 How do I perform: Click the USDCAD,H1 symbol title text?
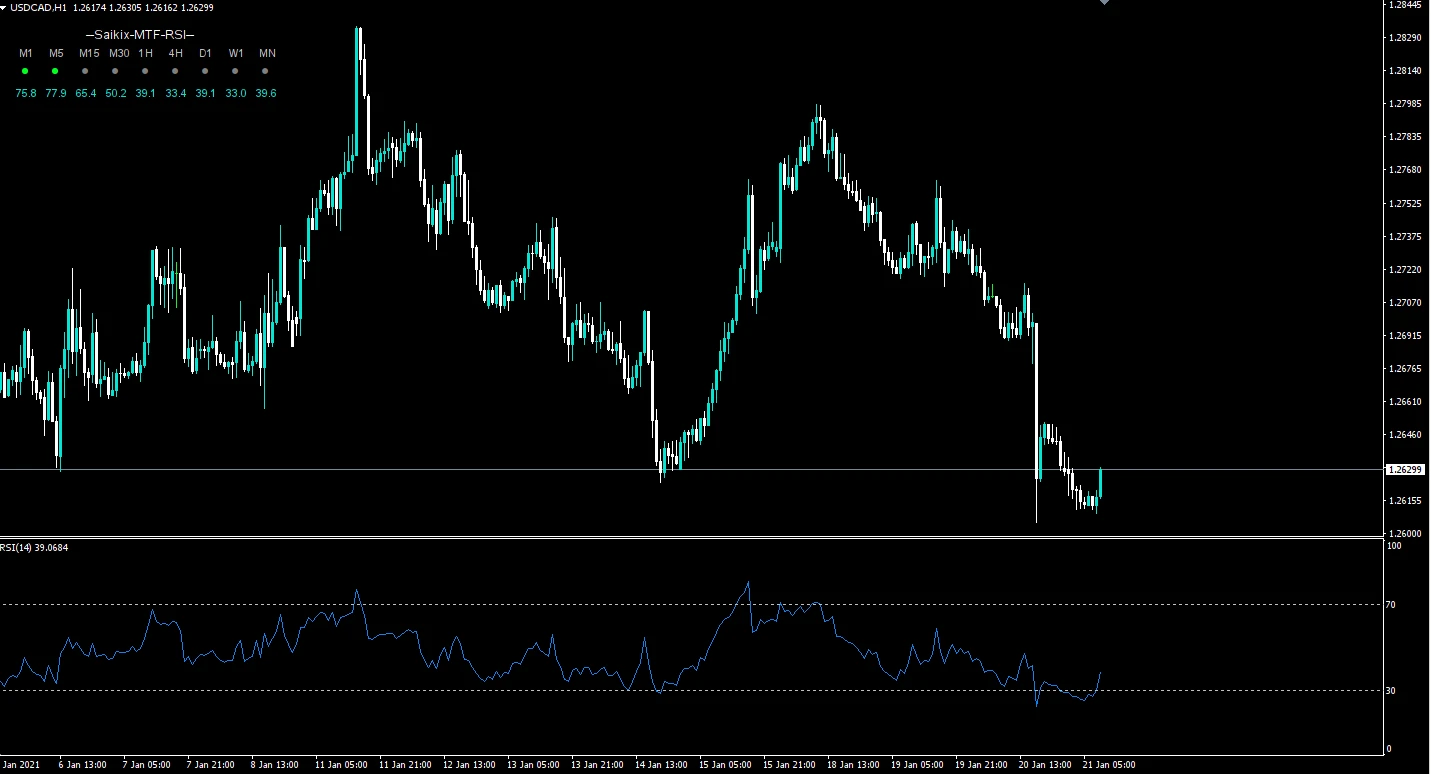click(40, 8)
